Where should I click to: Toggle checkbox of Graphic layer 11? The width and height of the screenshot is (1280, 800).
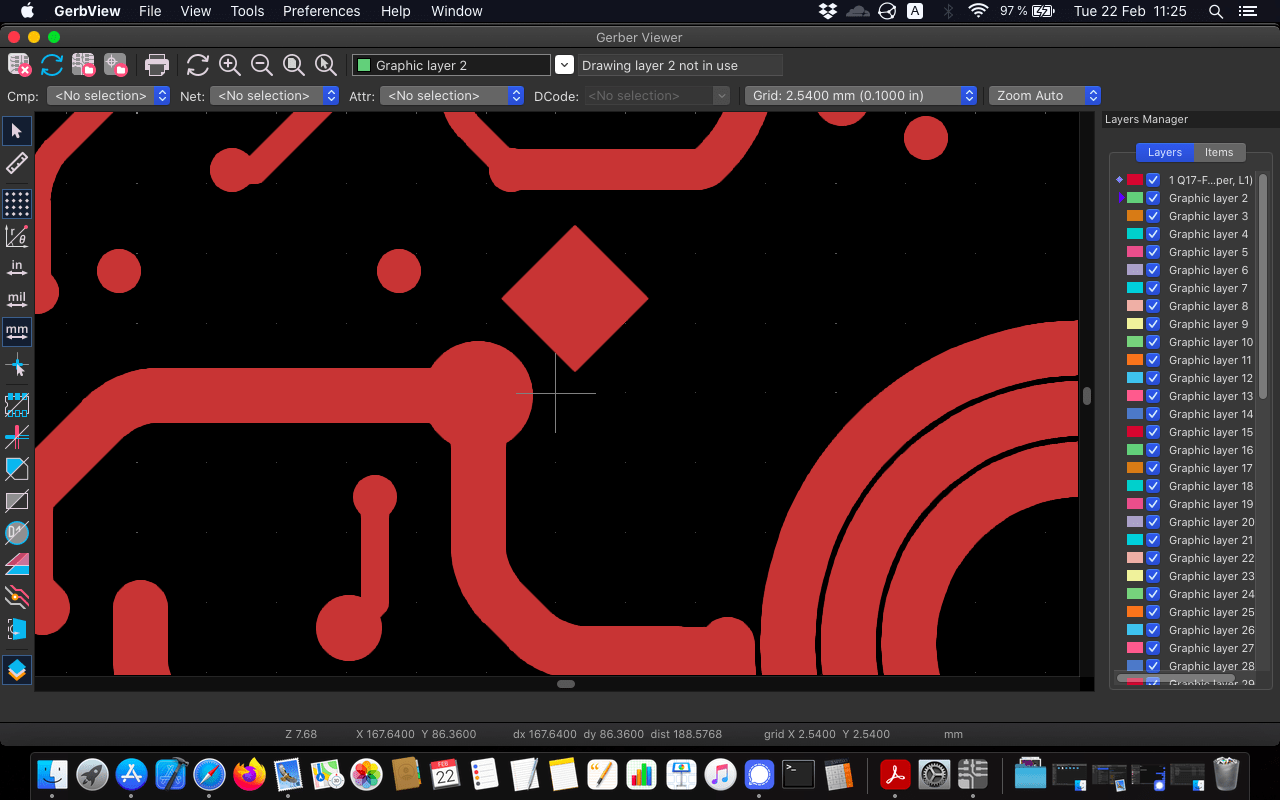click(x=1153, y=360)
